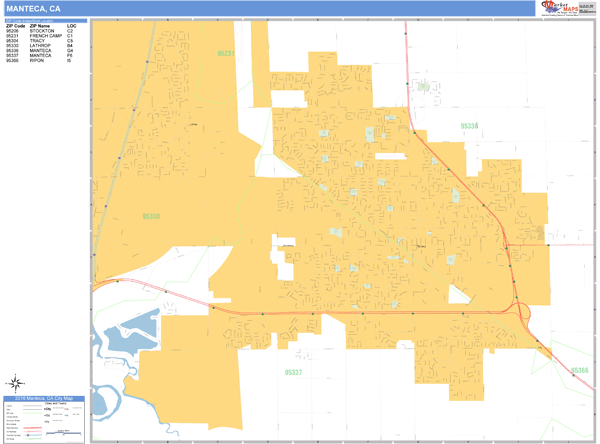Click the gray info box beside the logo
The height and width of the screenshot is (444, 600).
584,8
